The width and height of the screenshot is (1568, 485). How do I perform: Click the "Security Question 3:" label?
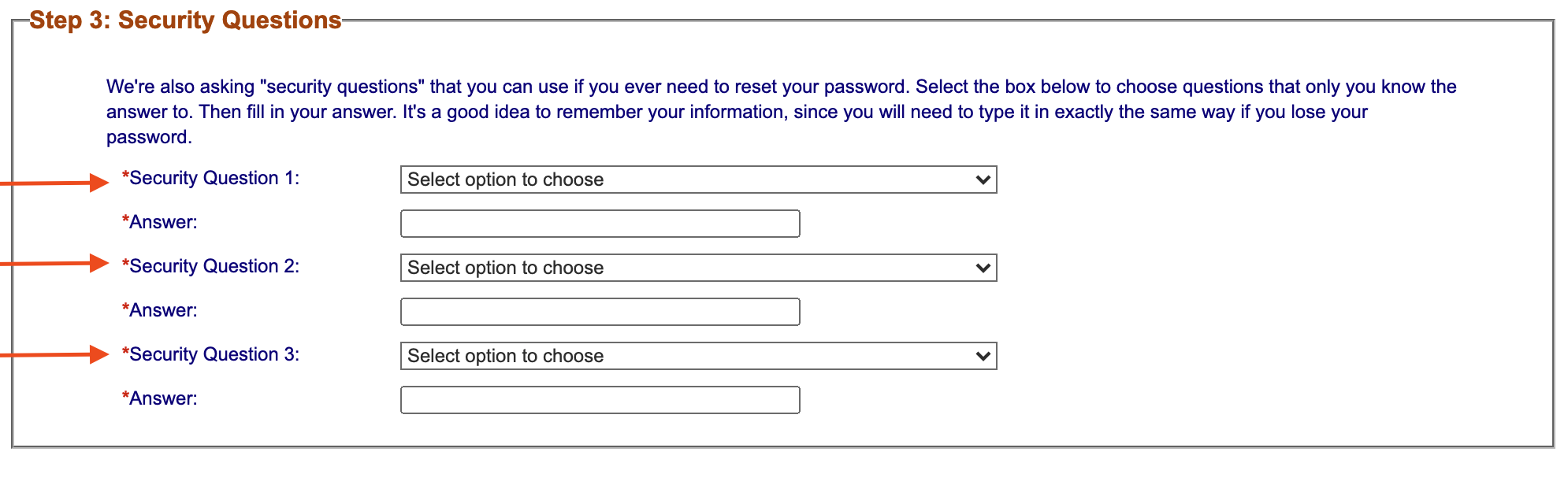coord(214,355)
